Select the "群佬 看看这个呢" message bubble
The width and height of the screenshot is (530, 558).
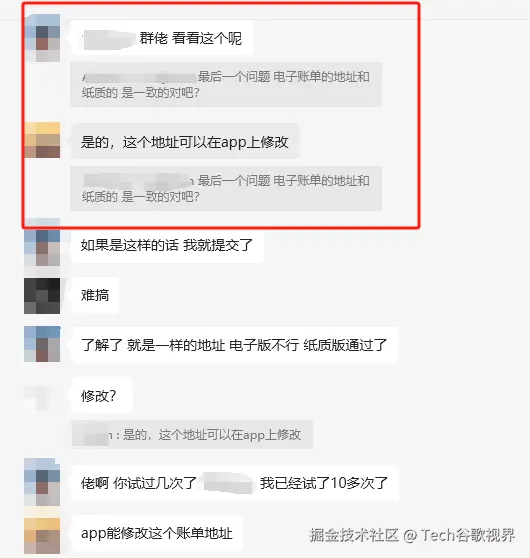(x=162, y=38)
